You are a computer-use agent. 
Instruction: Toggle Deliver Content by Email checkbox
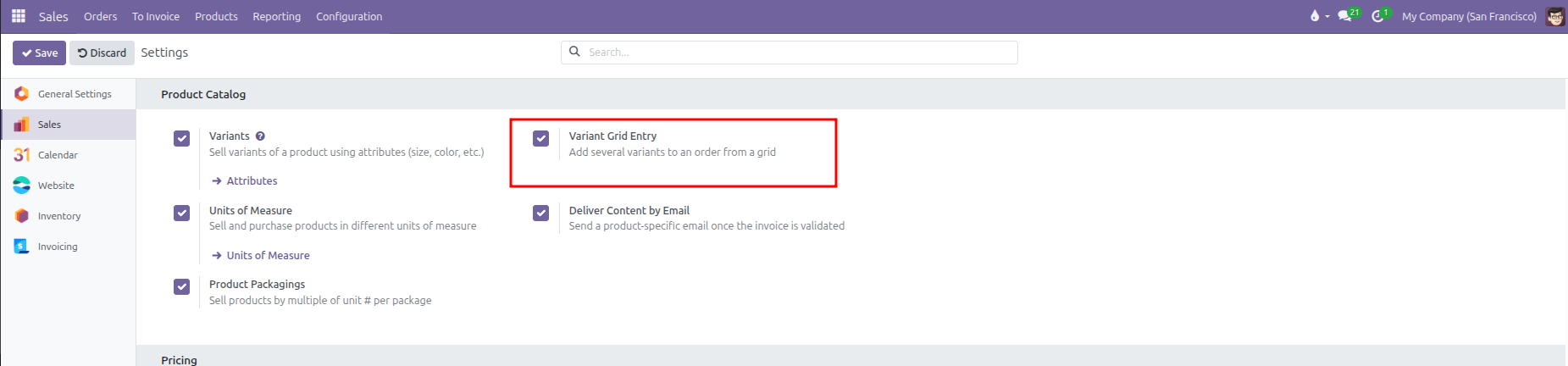point(540,213)
